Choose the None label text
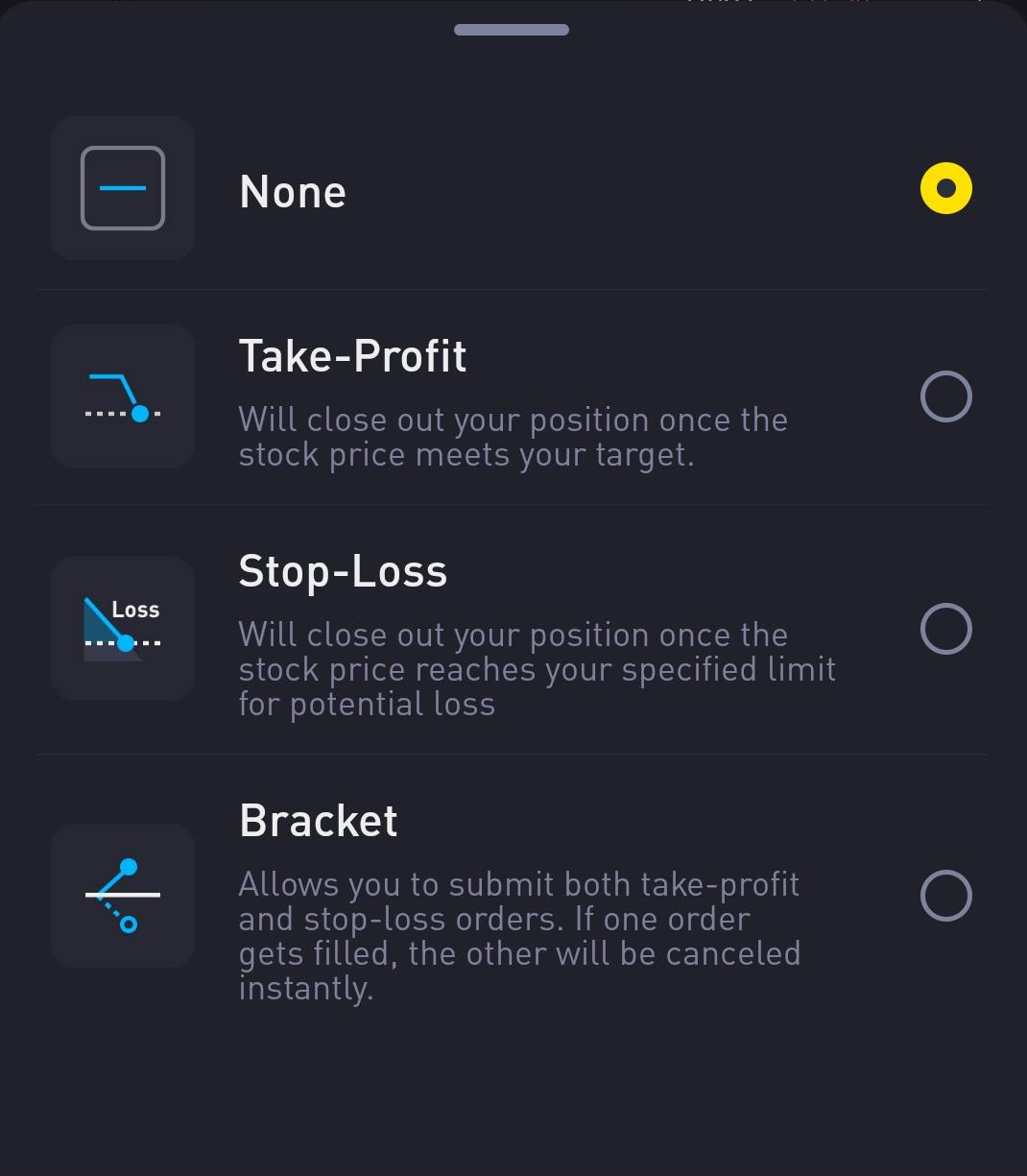The width and height of the screenshot is (1027, 1176). 293,192
